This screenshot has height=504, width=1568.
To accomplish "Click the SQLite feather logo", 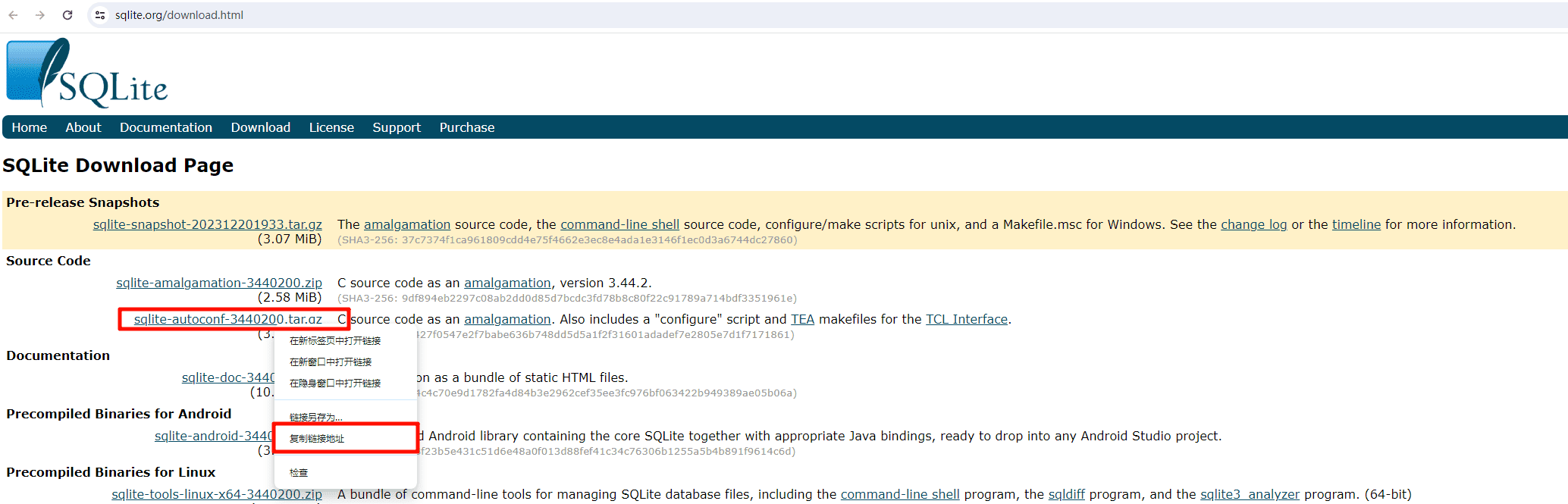I will coord(86,73).
